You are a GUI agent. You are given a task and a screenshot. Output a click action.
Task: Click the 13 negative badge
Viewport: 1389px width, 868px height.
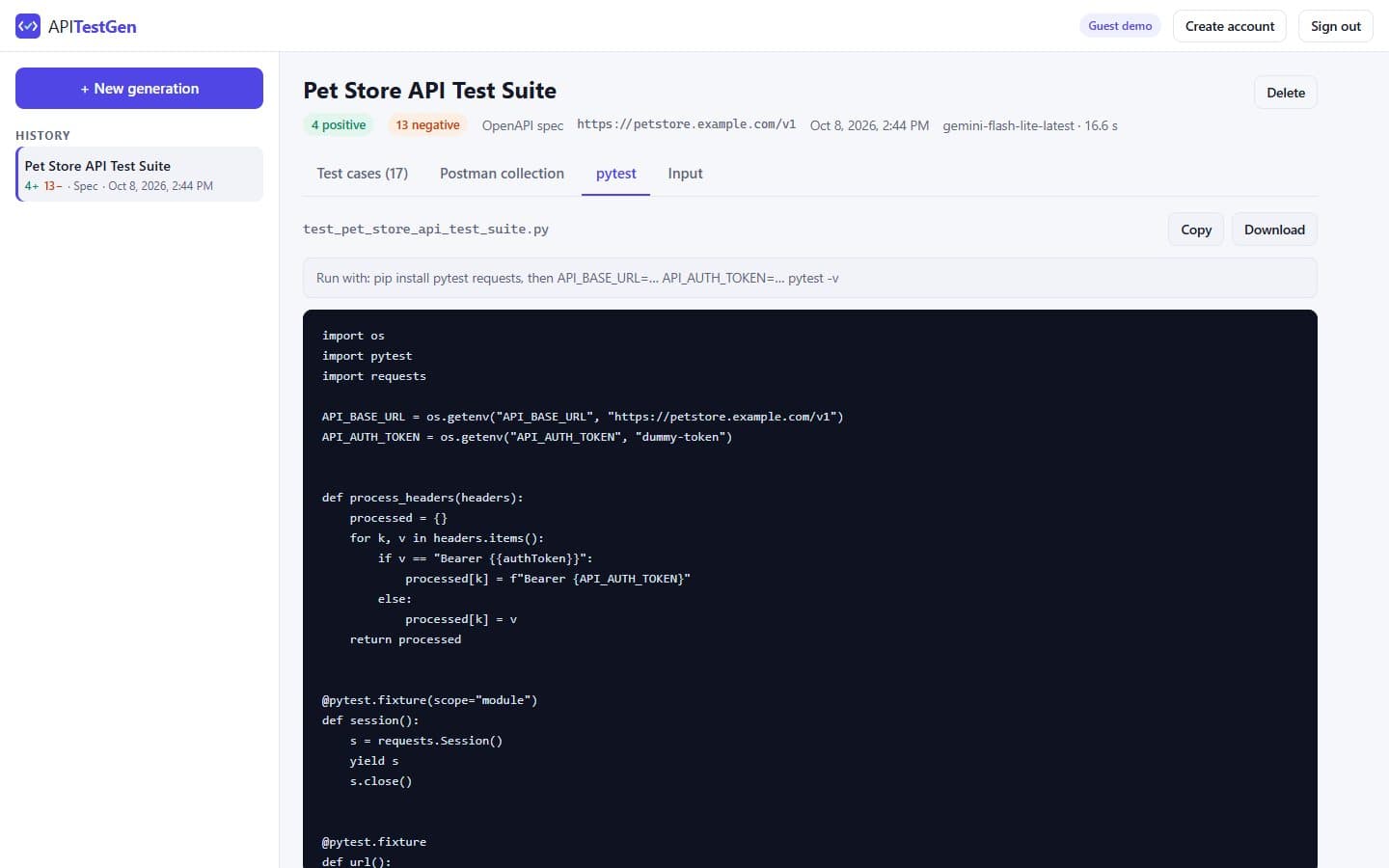427,125
